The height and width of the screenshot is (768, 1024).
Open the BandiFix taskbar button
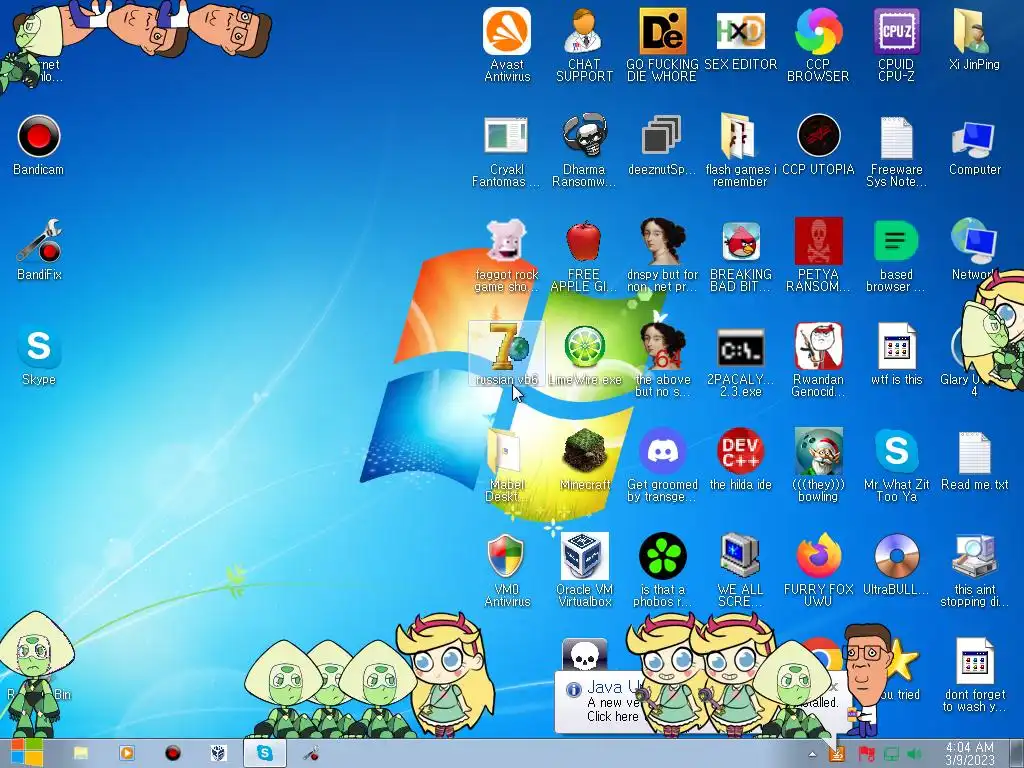pos(311,753)
